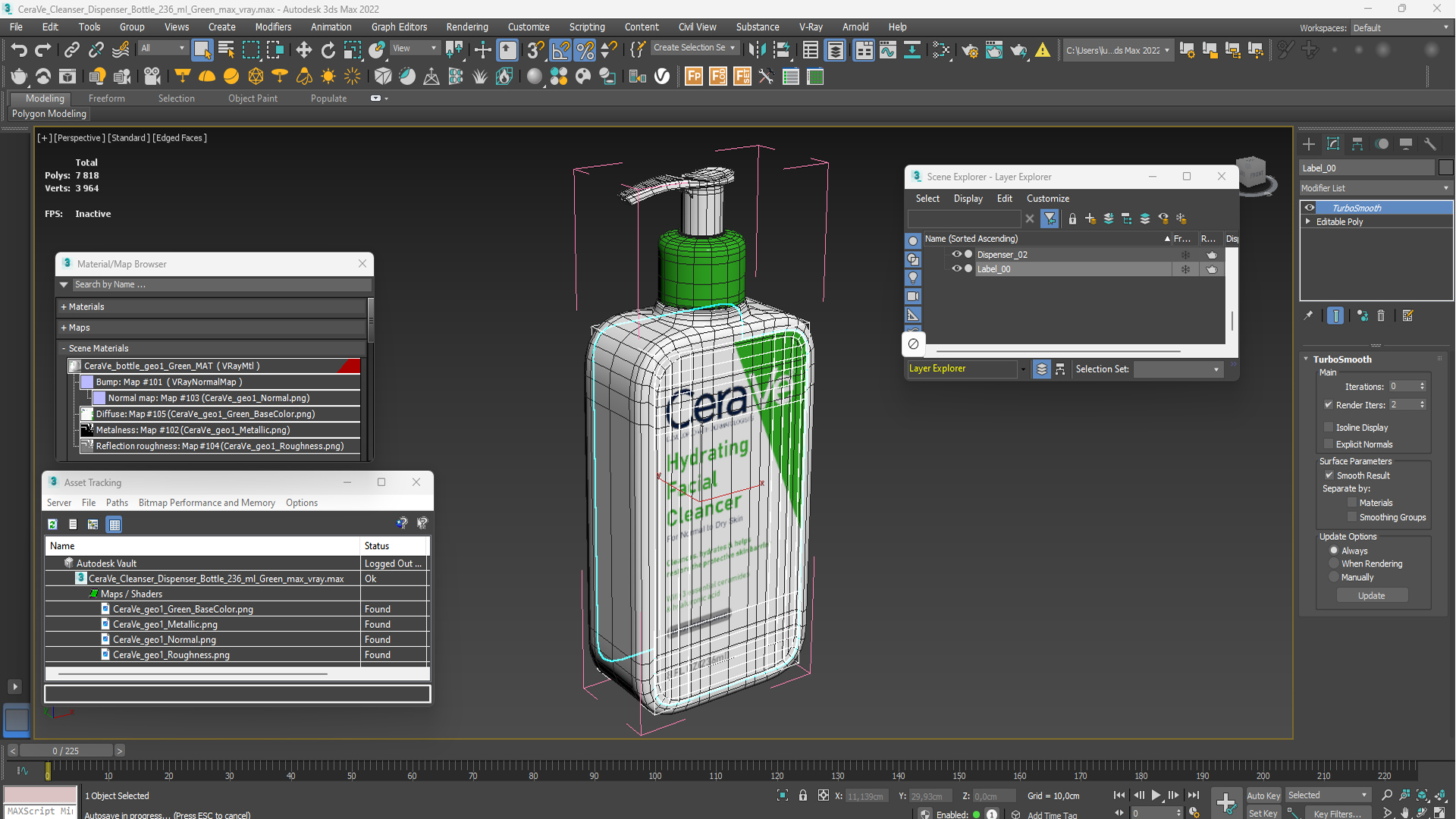The image size is (1456, 819).
Task: Click the time slider 0 / 225 handle
Action: point(66,751)
